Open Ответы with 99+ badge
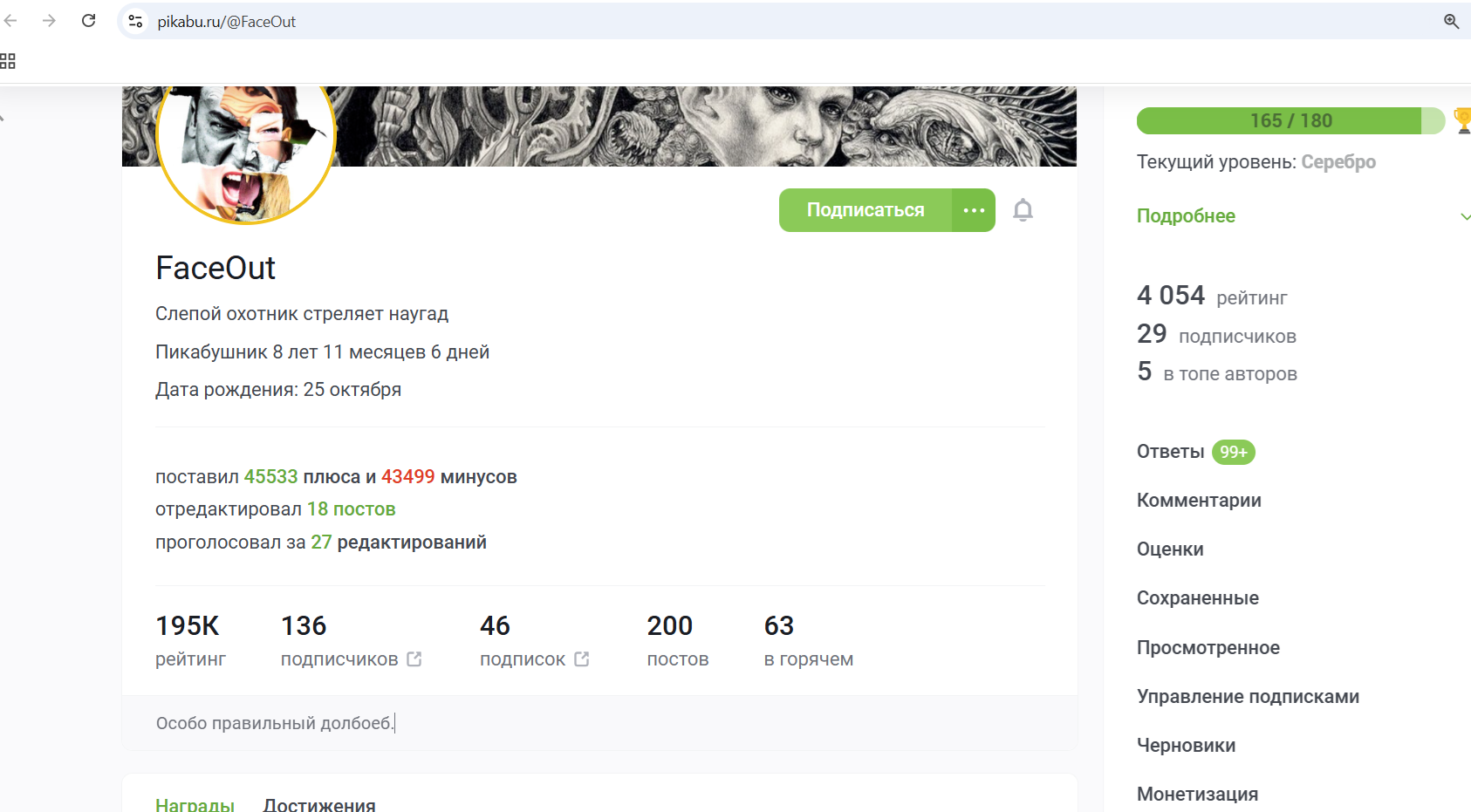The height and width of the screenshot is (812, 1471). pos(1195,452)
